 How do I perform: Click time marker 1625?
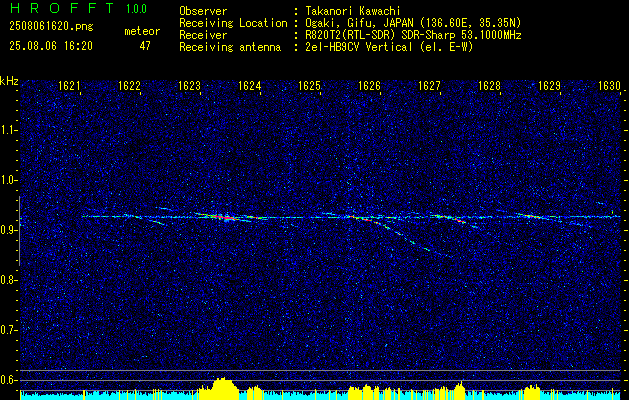click(x=309, y=85)
